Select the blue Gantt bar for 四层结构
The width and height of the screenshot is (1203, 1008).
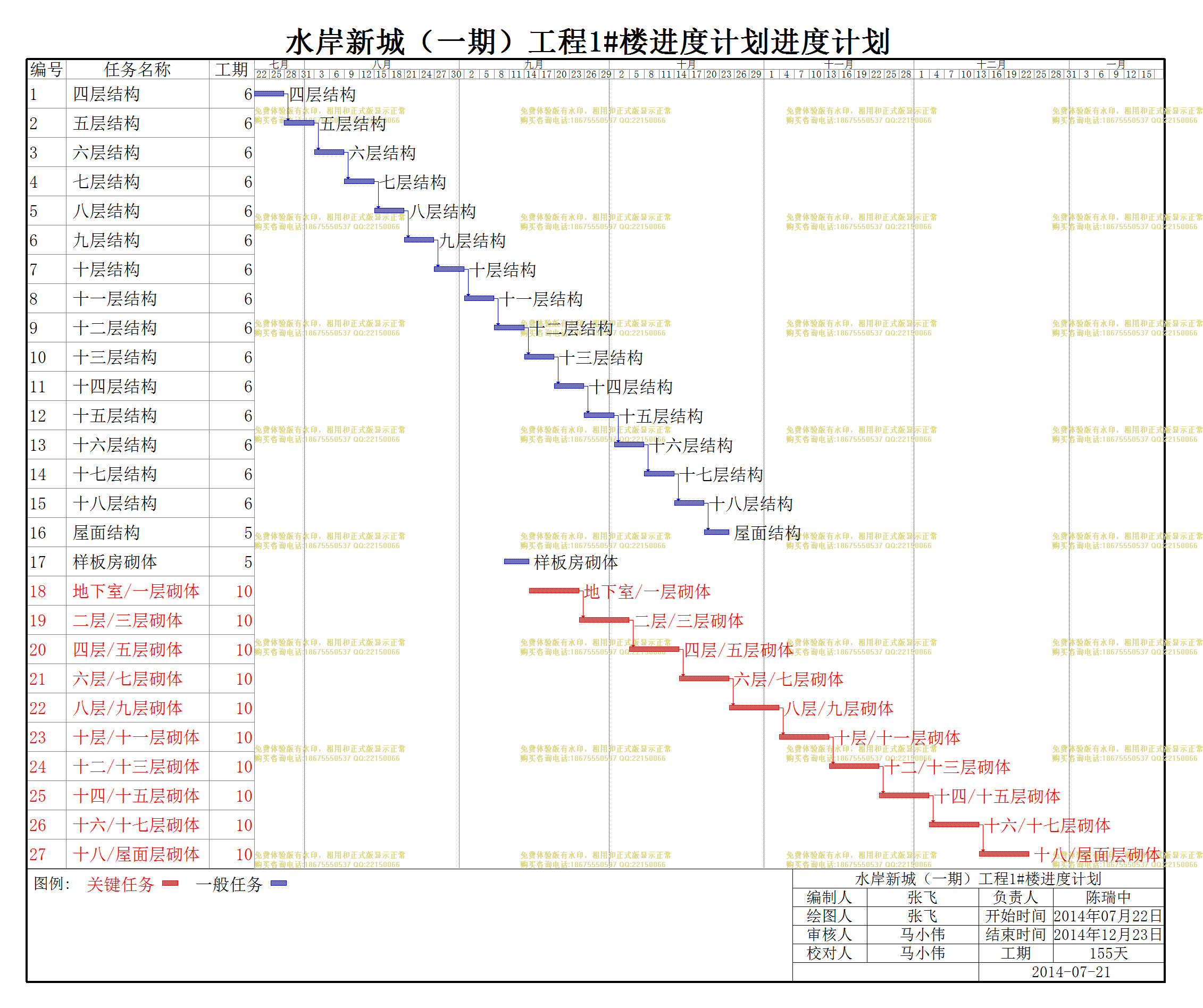269,94
